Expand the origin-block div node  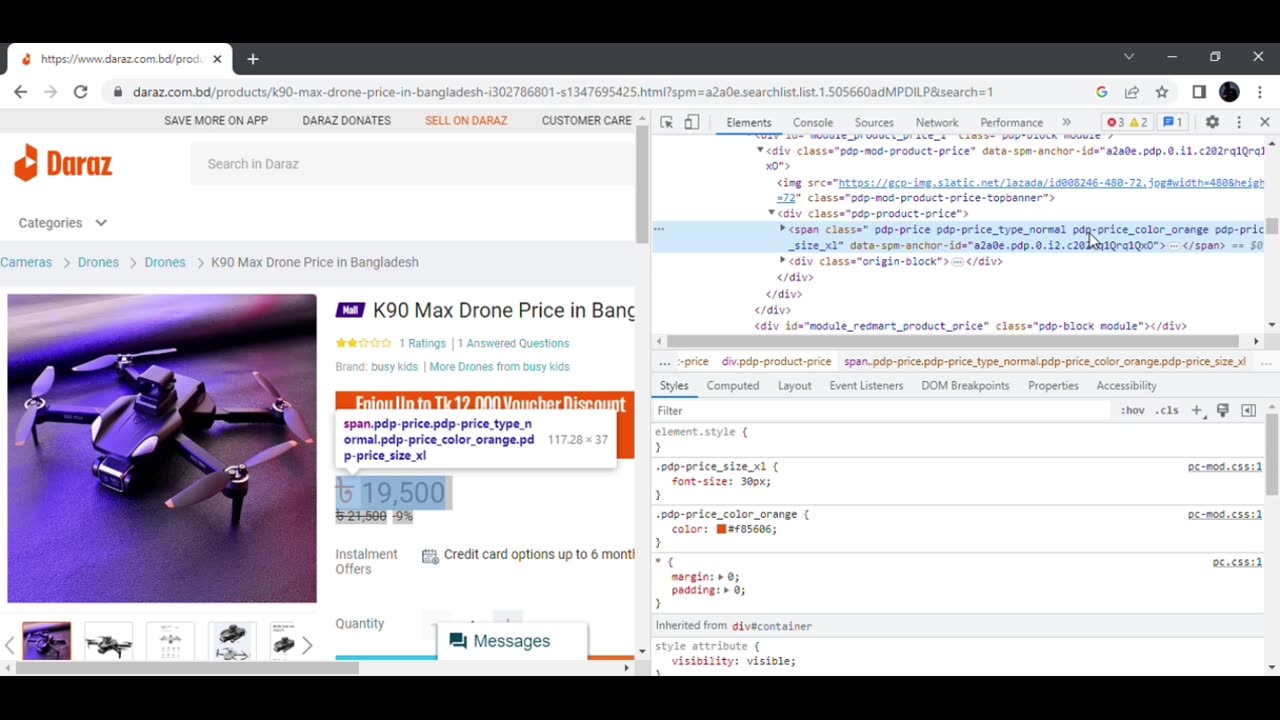pyautogui.click(x=783, y=261)
